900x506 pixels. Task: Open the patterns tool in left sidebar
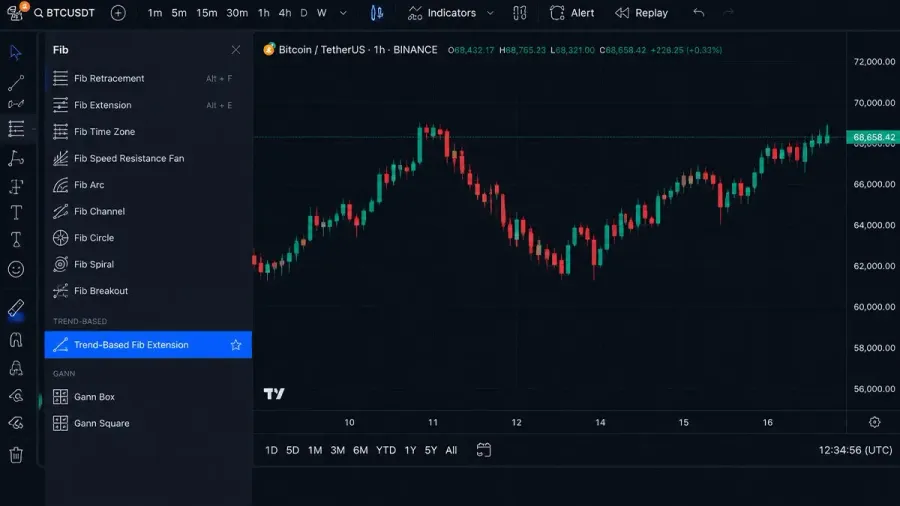(15, 158)
